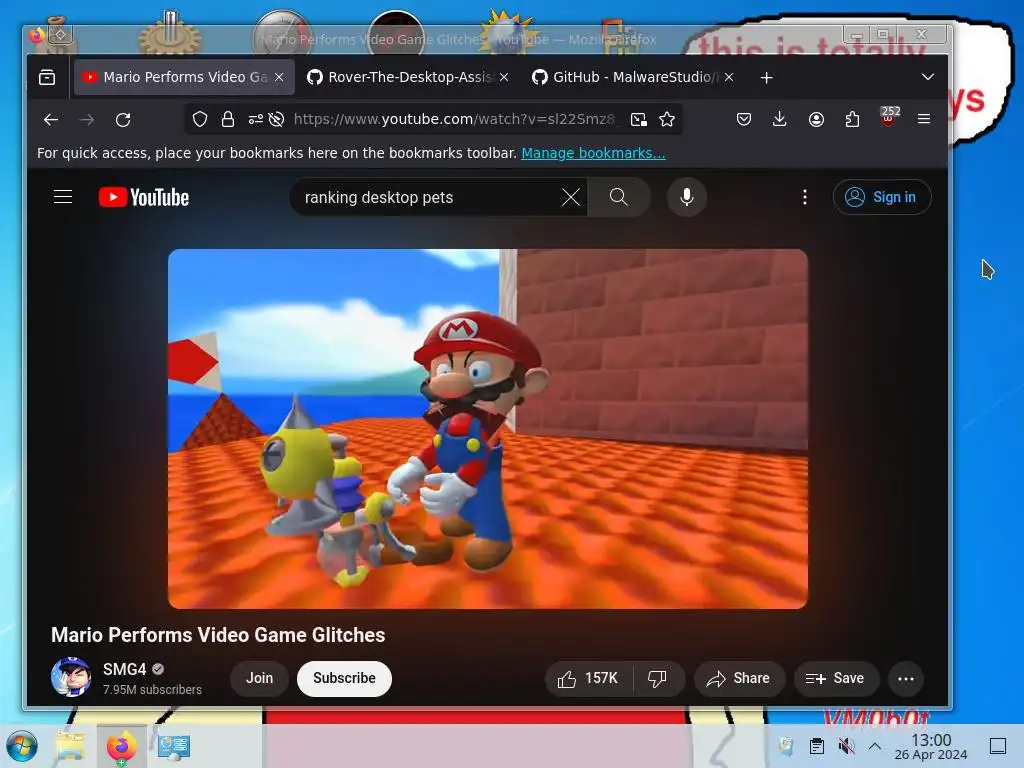This screenshot has height=768, width=1024.
Task: Click the Manage bookmarks link
Action: 593,153
